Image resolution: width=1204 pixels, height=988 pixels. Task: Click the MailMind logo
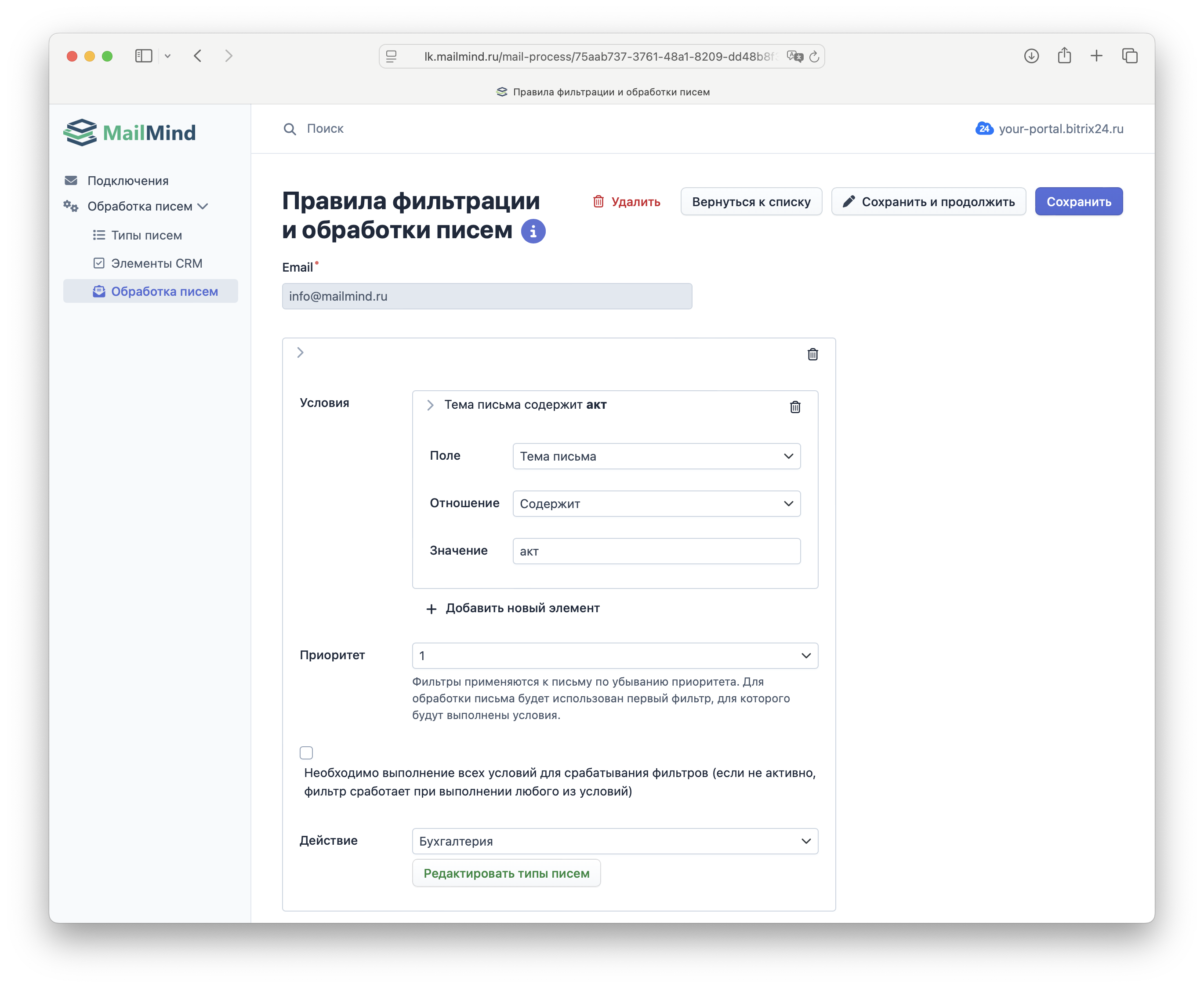pyautogui.click(x=130, y=133)
